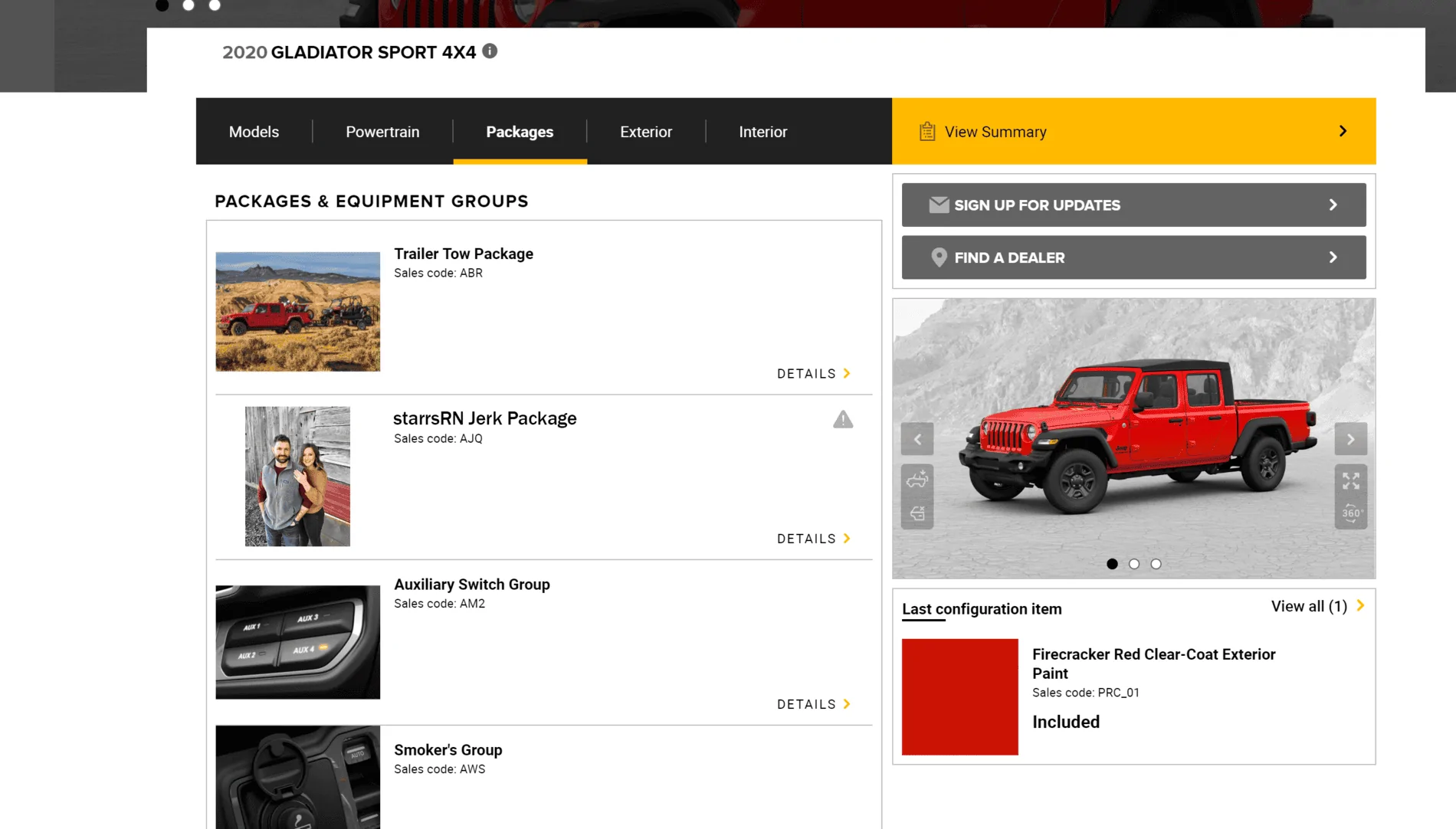Click starrsRN Jerk Package title
The height and width of the screenshot is (829, 1456).
coord(485,418)
